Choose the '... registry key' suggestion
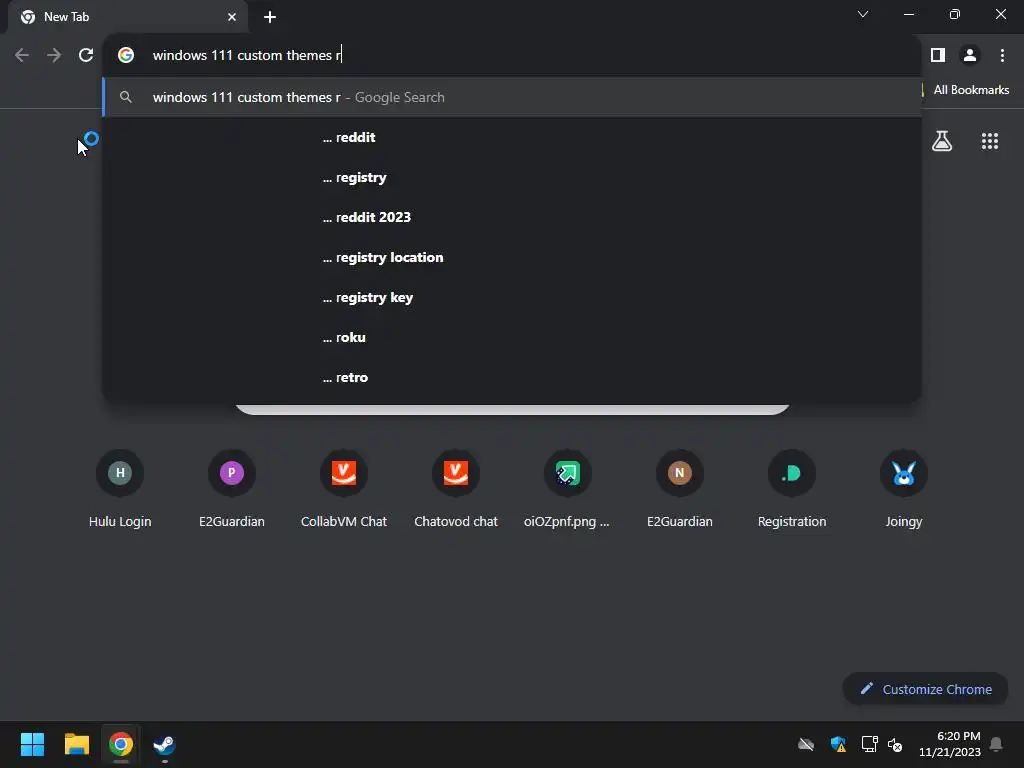Viewport: 1024px width, 768px height. [513, 297]
